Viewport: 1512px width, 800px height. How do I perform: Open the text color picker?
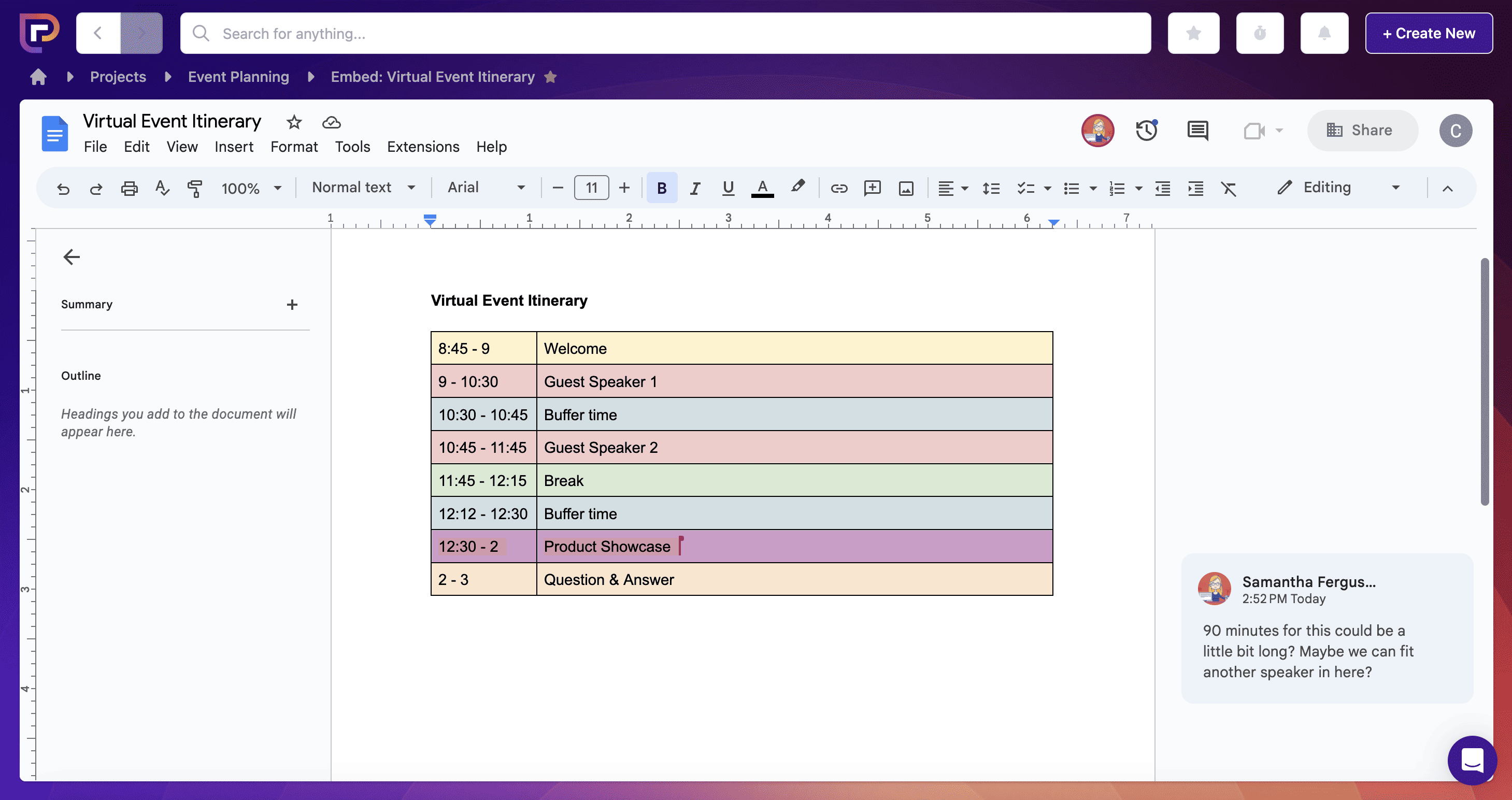tap(762, 188)
